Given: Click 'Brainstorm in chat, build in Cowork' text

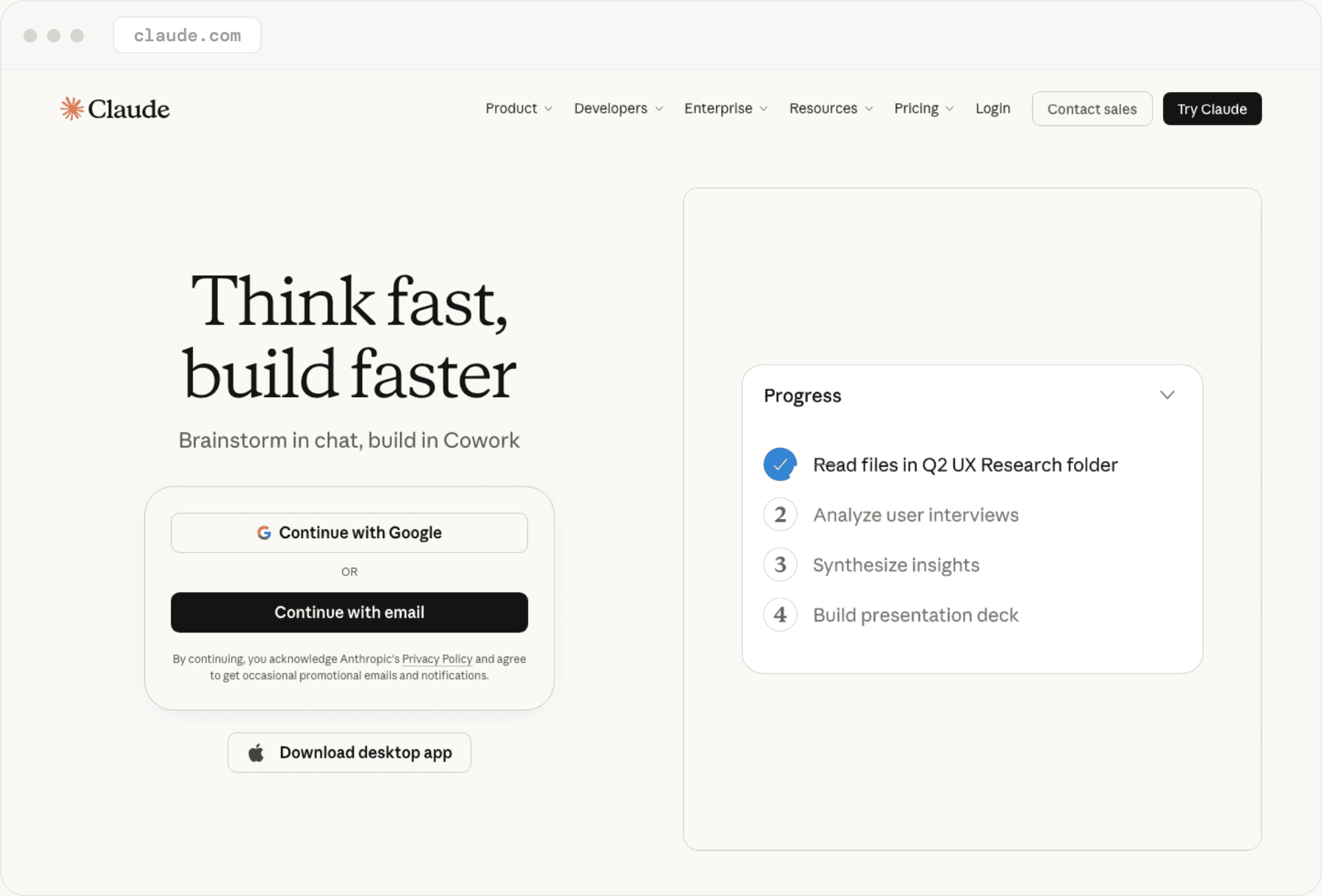Looking at the screenshot, I should click(349, 440).
